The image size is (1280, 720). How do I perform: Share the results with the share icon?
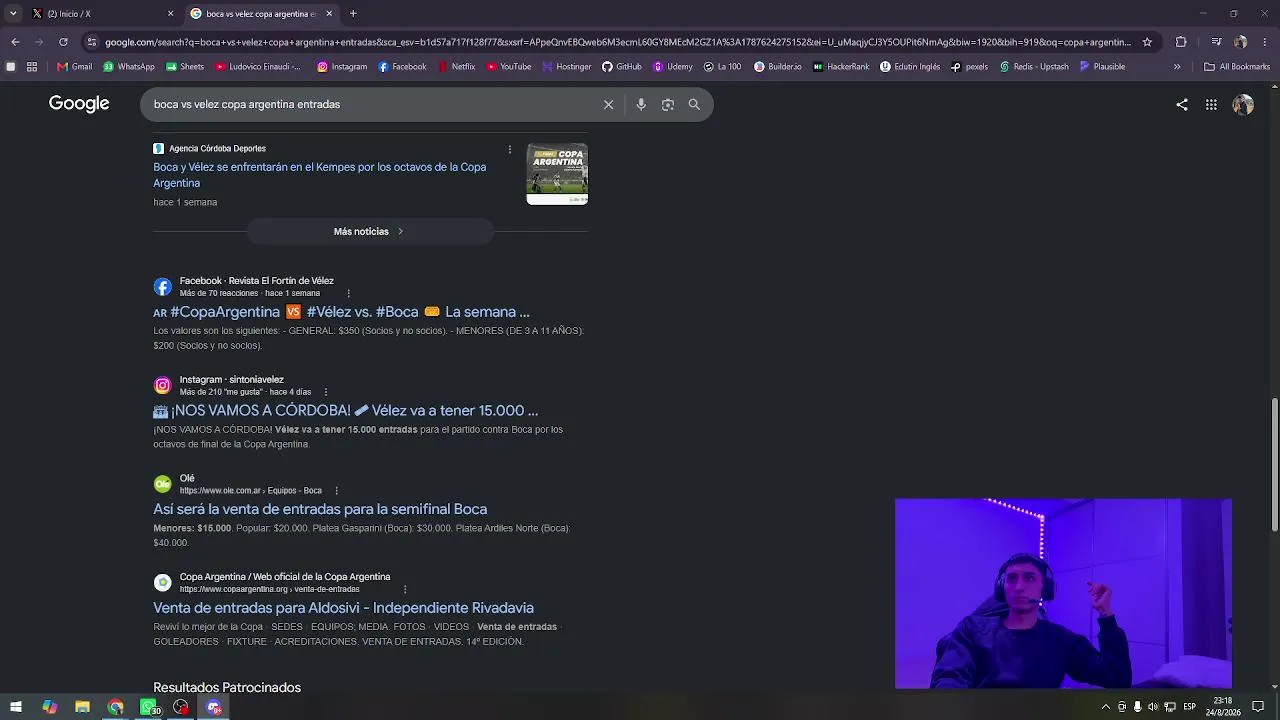1182,104
